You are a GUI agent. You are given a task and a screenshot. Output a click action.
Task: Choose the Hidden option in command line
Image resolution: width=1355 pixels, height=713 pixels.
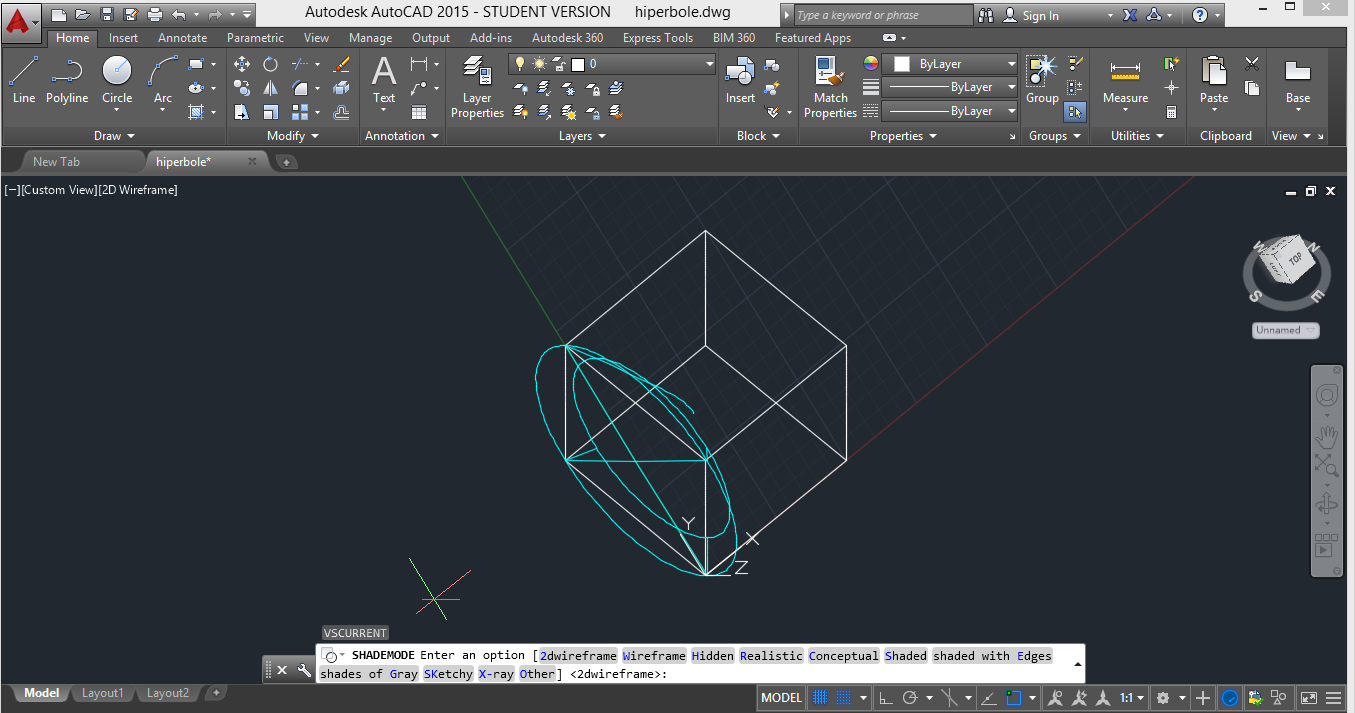(x=713, y=656)
